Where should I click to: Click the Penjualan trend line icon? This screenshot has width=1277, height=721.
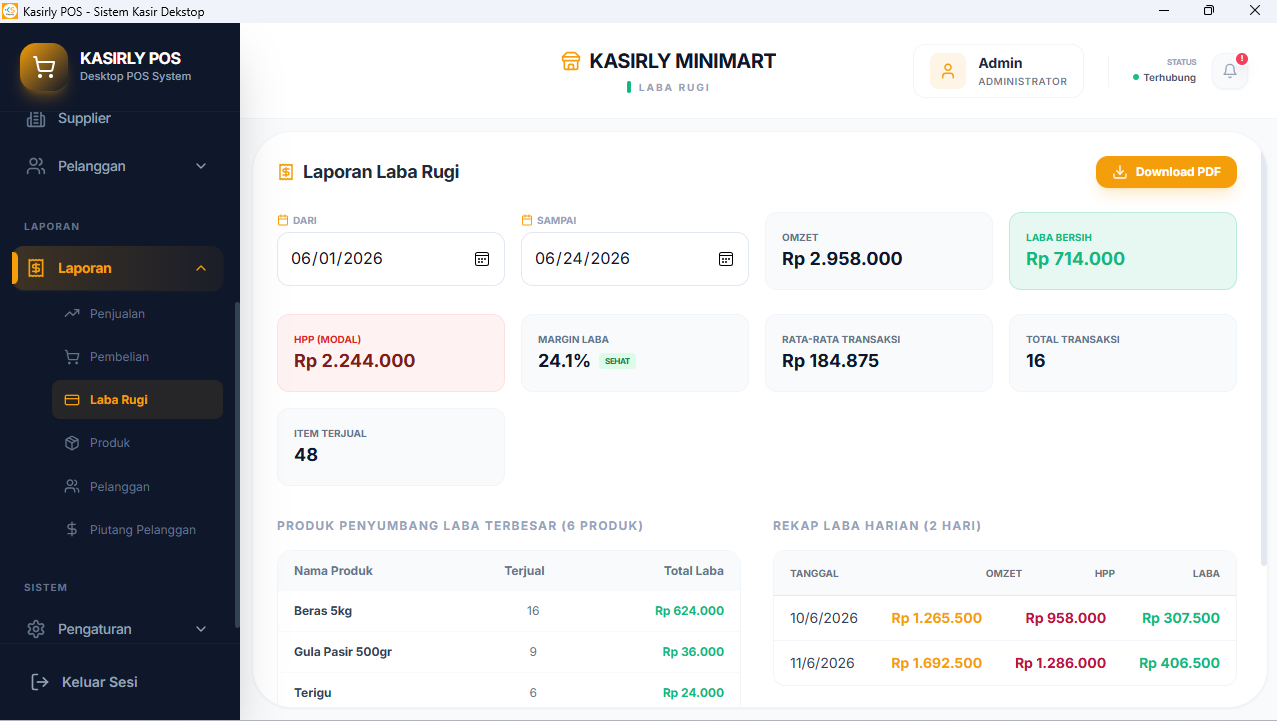pos(72,313)
